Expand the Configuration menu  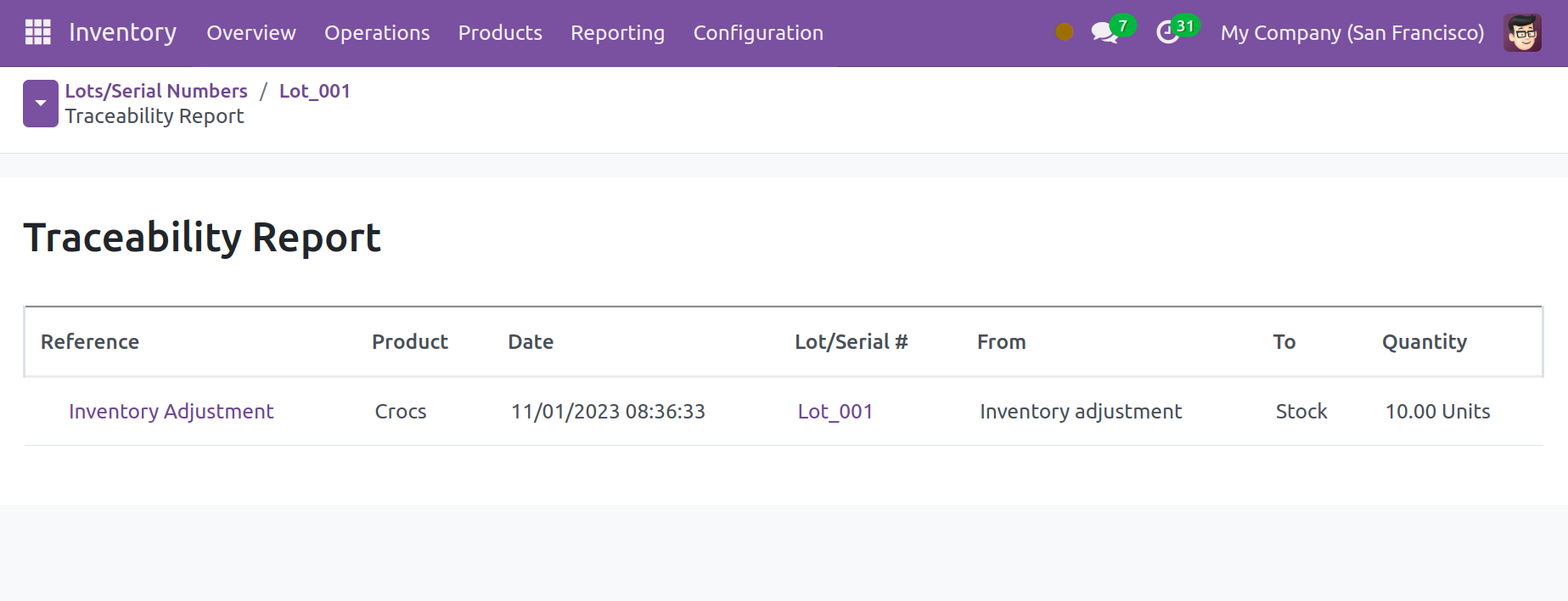click(x=758, y=33)
